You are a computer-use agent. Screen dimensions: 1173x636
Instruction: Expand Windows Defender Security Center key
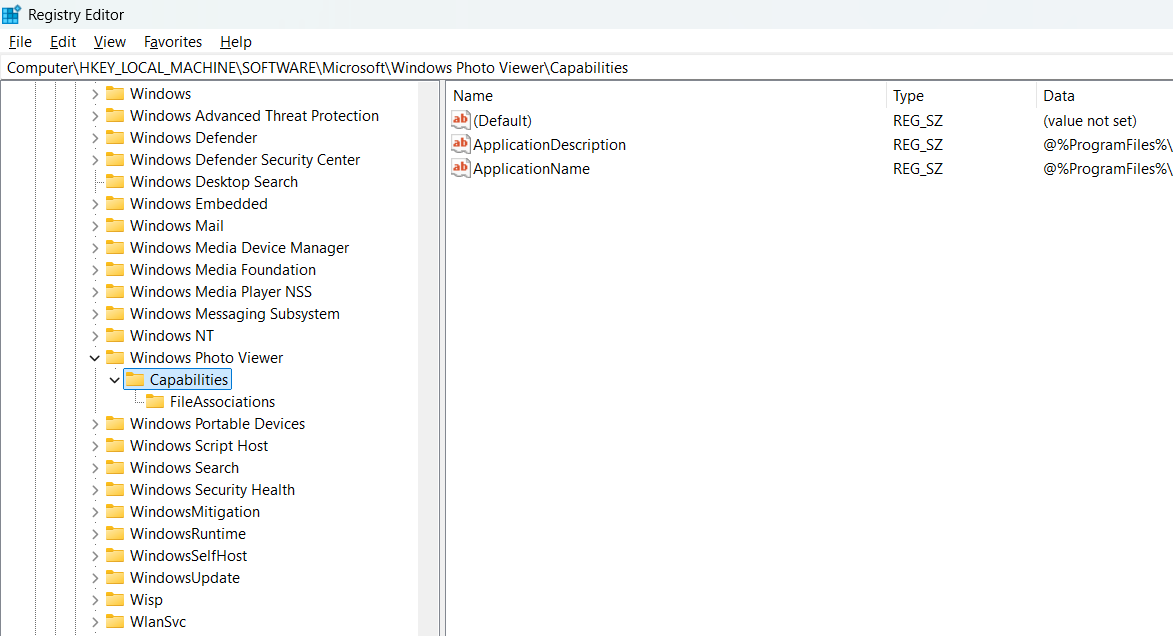[95, 160]
